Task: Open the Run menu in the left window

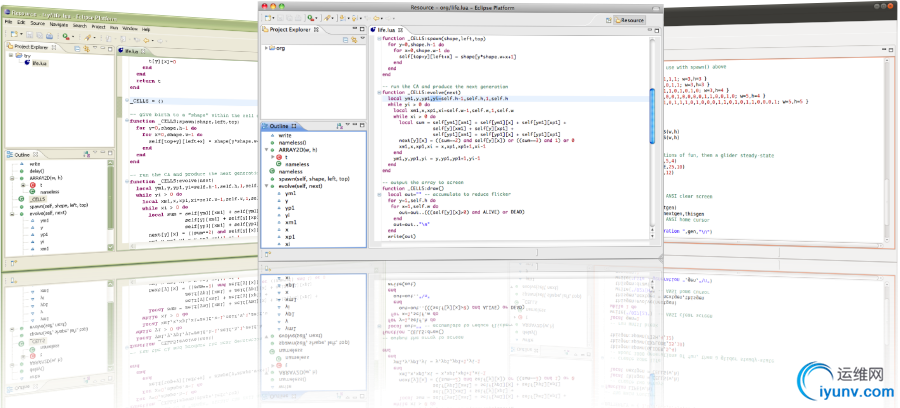Action: click(x=114, y=28)
